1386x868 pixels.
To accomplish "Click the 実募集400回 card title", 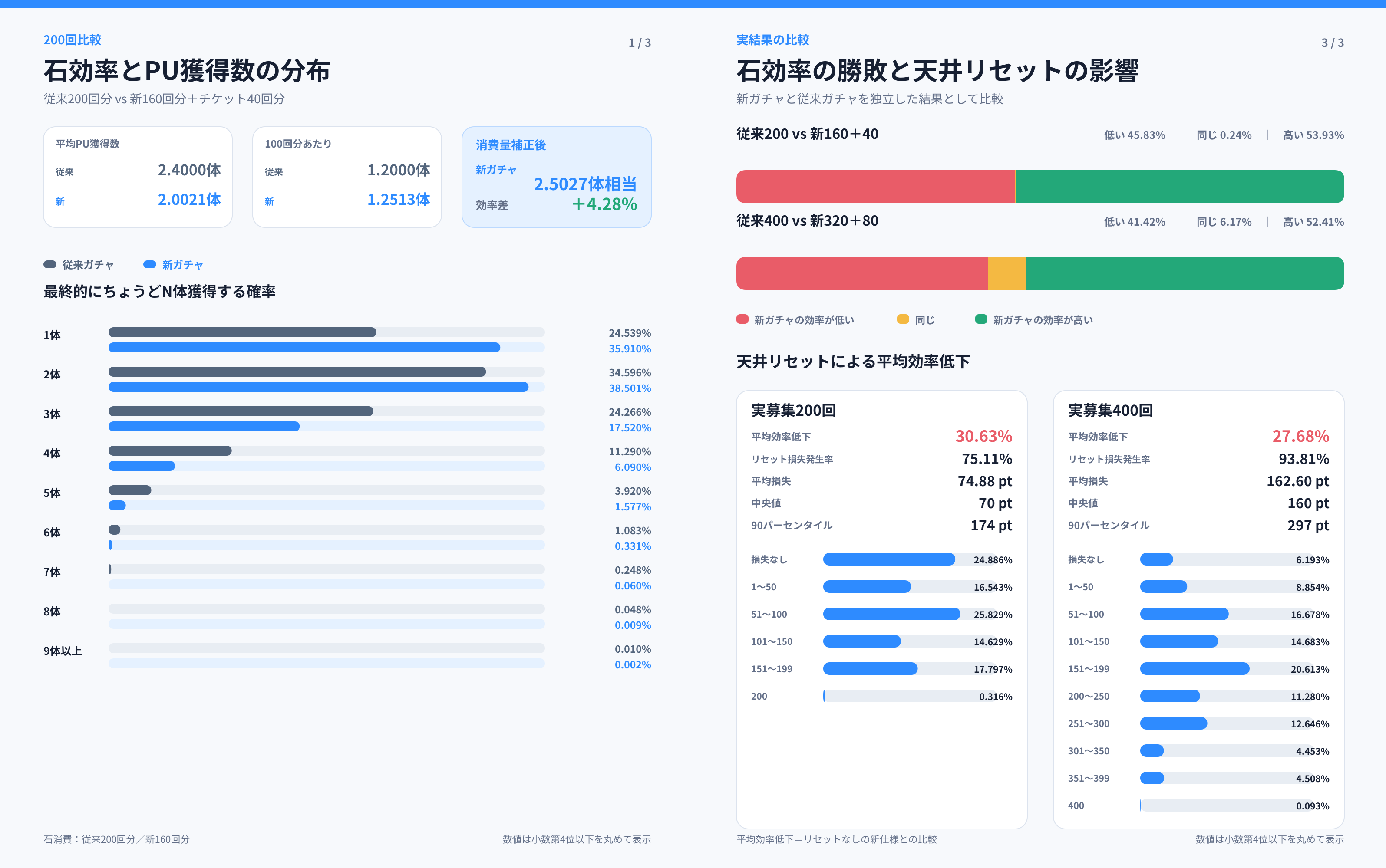I will [x=1110, y=411].
